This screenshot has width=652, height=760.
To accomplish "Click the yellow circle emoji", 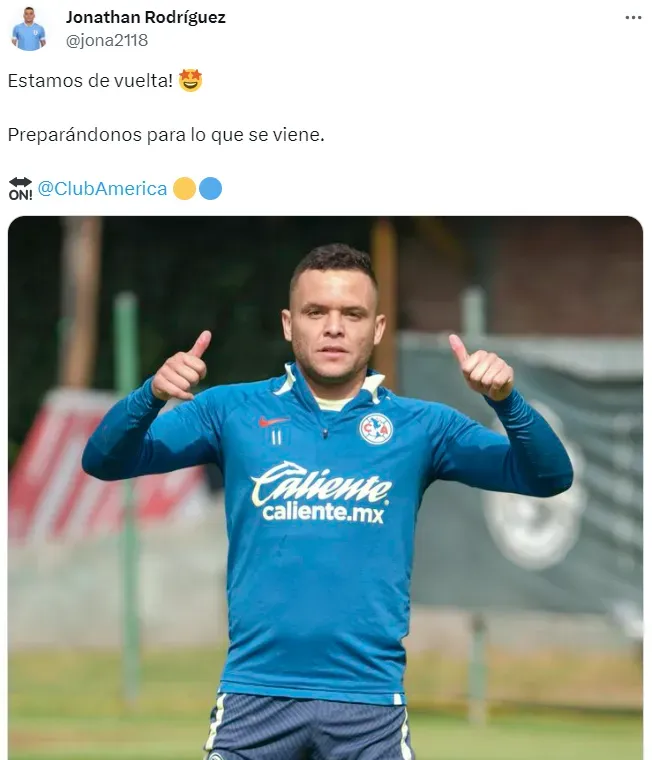I will 184,189.
